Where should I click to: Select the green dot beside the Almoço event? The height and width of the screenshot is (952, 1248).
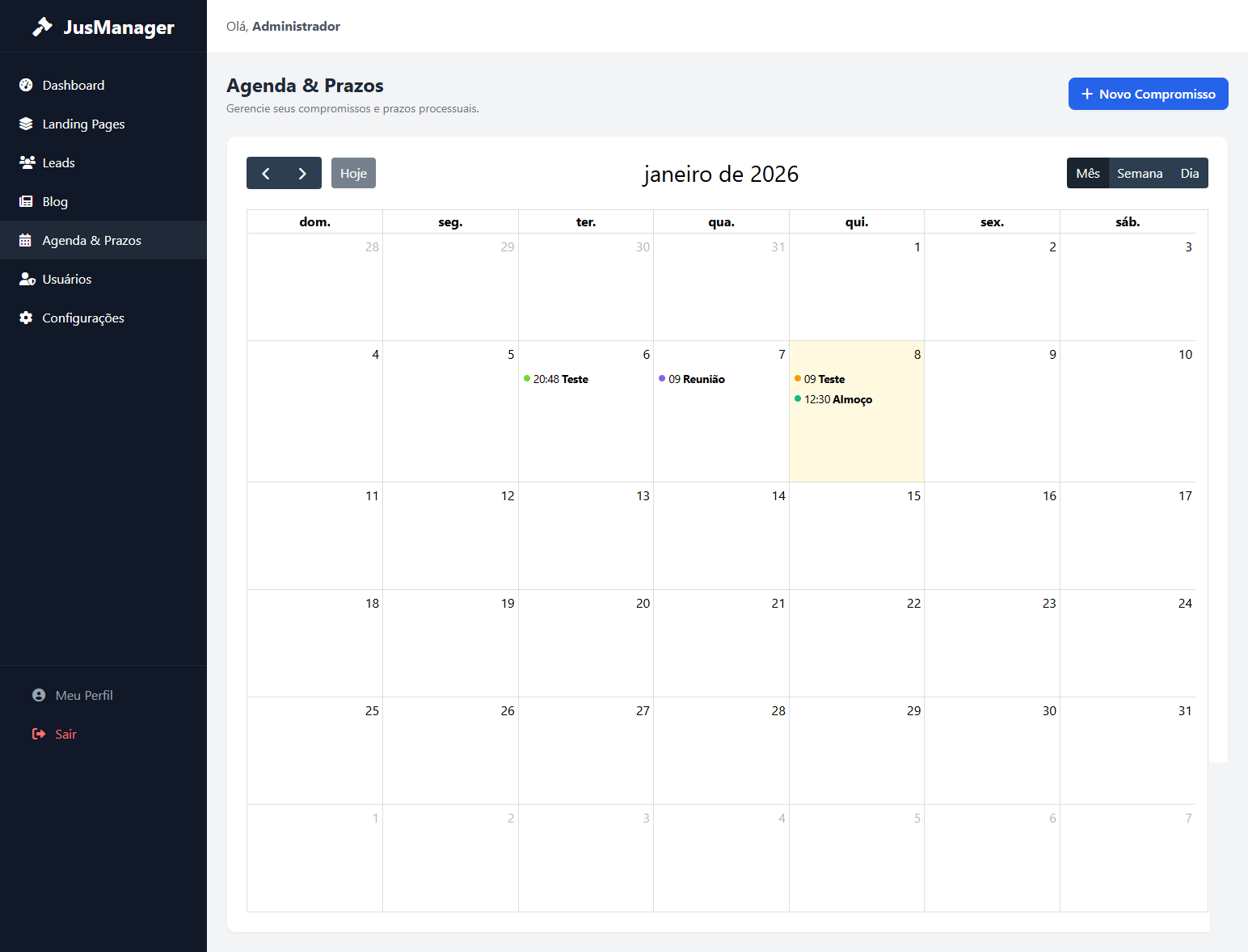click(x=799, y=398)
